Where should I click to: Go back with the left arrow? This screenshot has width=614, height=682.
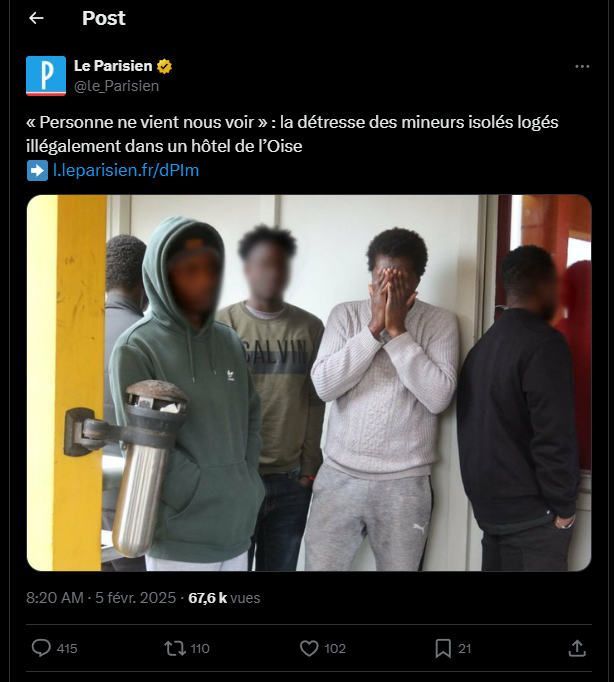(x=36, y=18)
